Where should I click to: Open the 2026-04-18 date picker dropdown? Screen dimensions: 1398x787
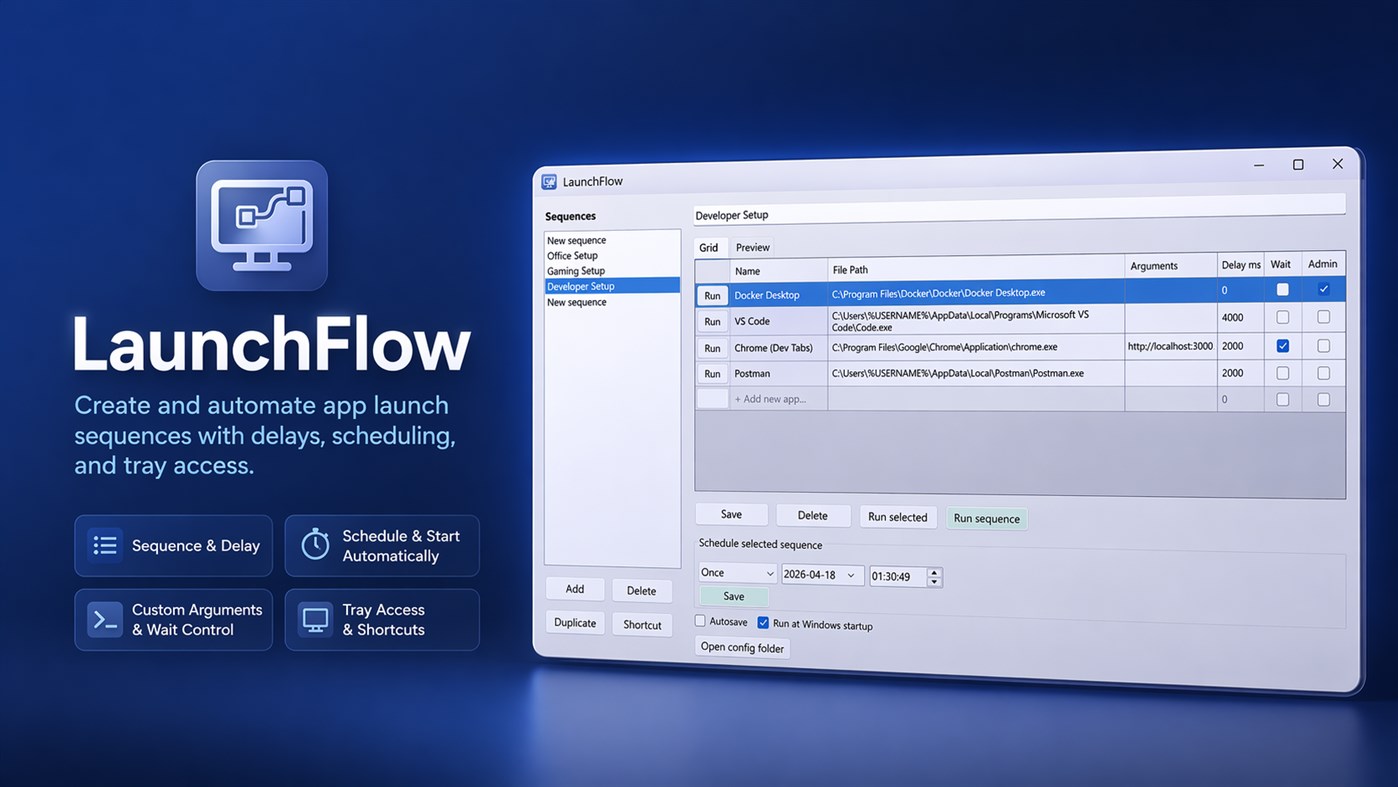point(851,575)
